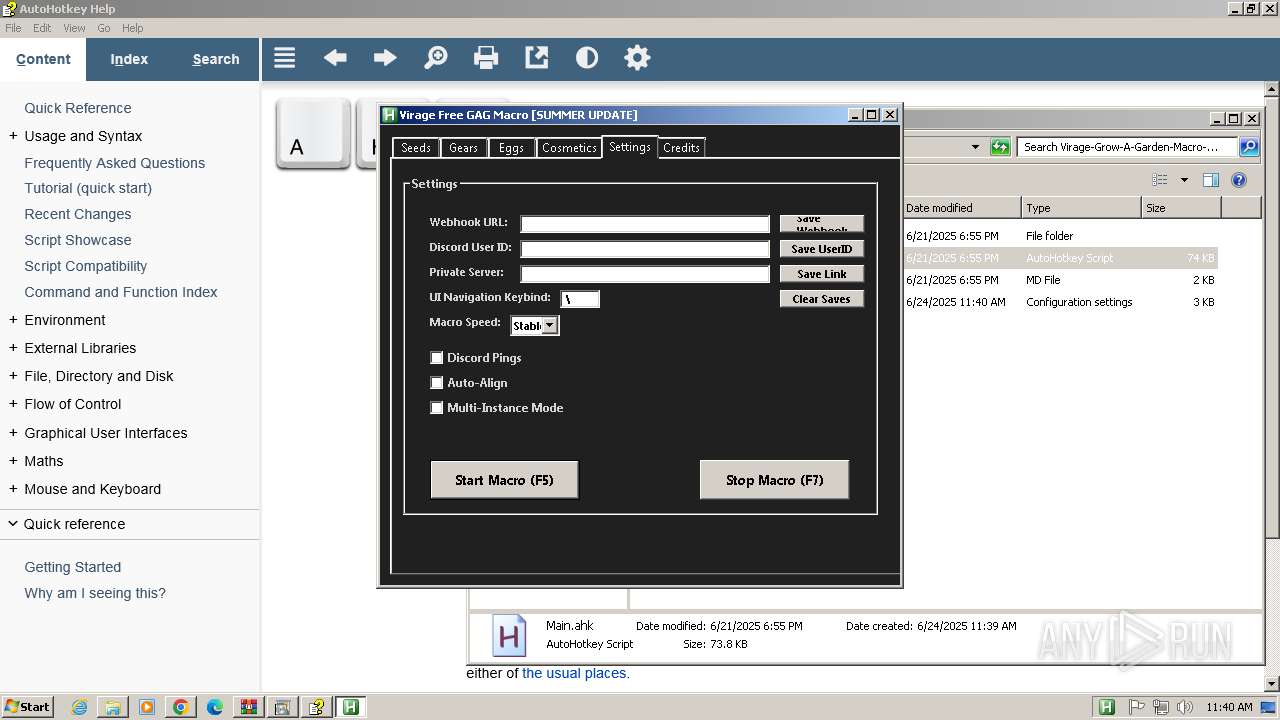Screen dimensions: 1280x720
Task: Click the Save Link button
Action: point(822,274)
